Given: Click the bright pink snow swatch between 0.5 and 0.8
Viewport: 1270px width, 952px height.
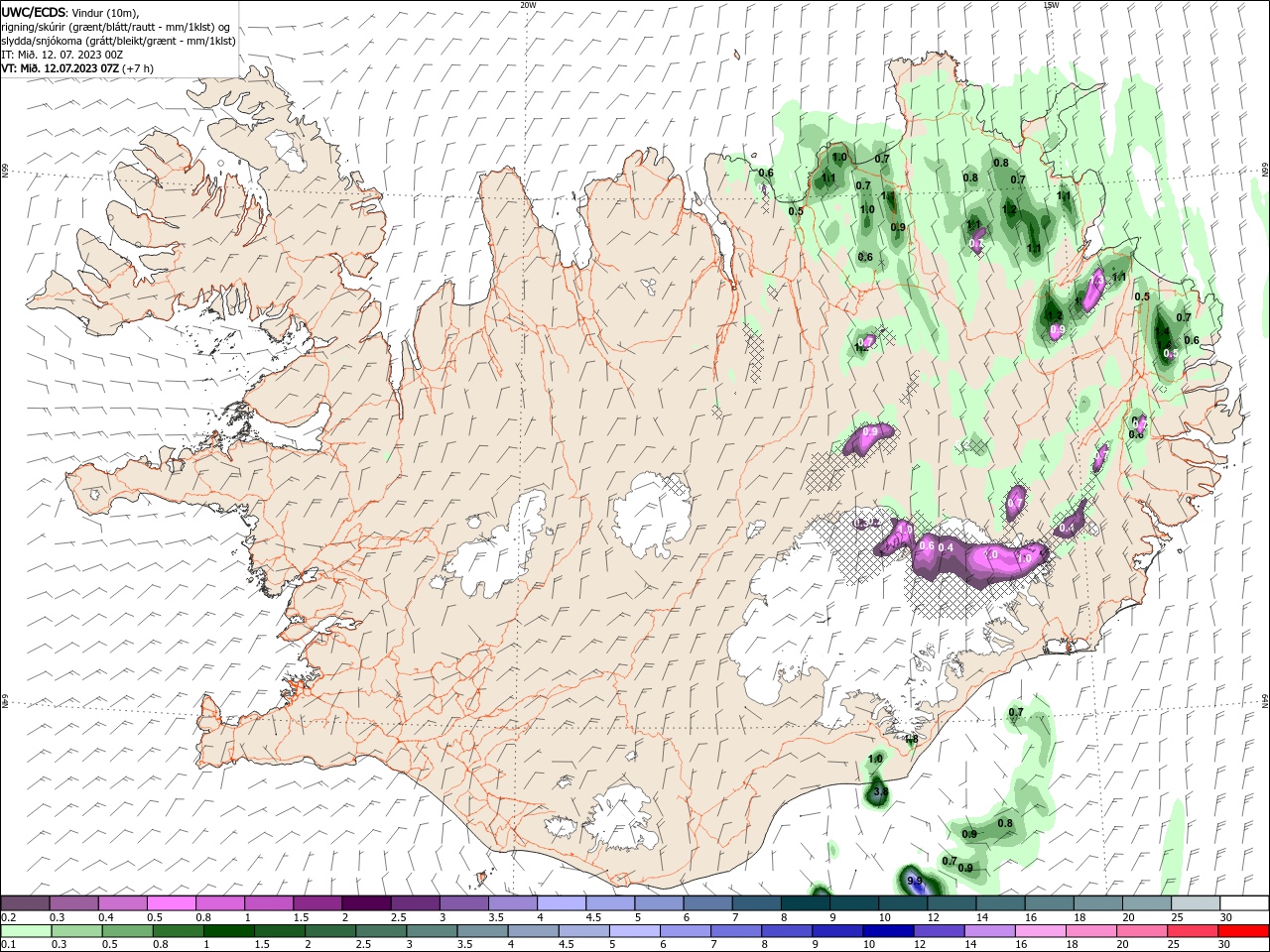Looking at the screenshot, I should click(x=171, y=903).
